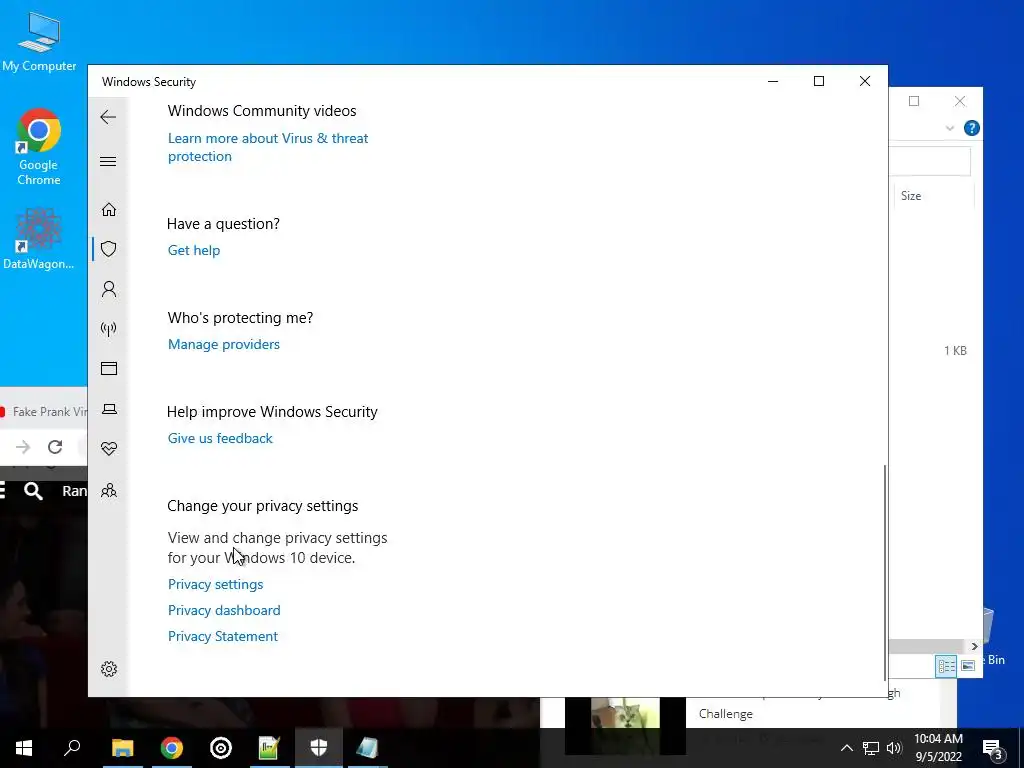1024x768 pixels.
Task: Switch File Explorer to details view
Action: coord(946,665)
